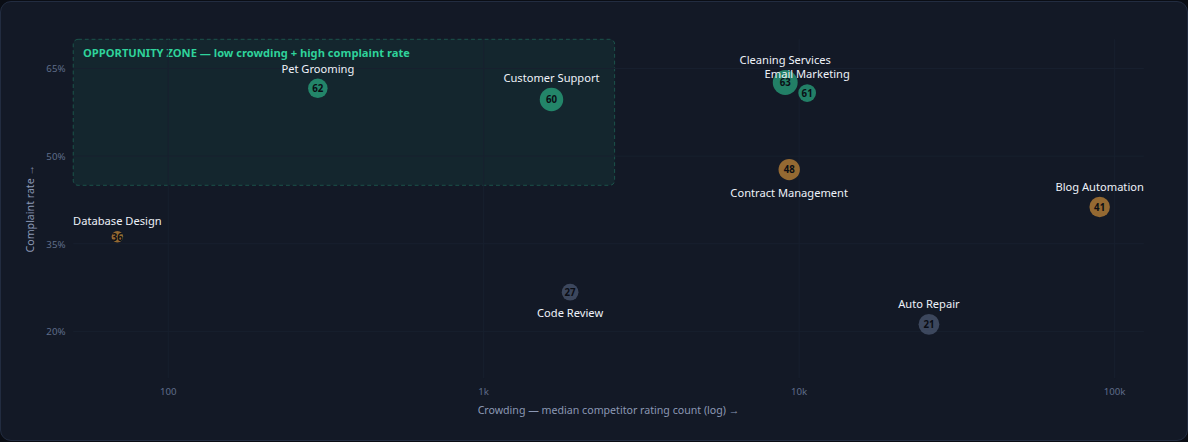Select the Customer Support bubble labeled 60
The image size is (1188, 442).
(x=552, y=99)
